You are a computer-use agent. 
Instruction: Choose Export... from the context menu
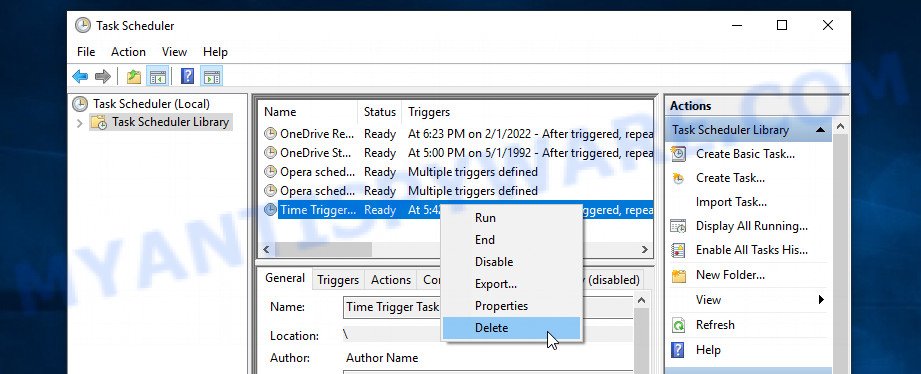512,284
